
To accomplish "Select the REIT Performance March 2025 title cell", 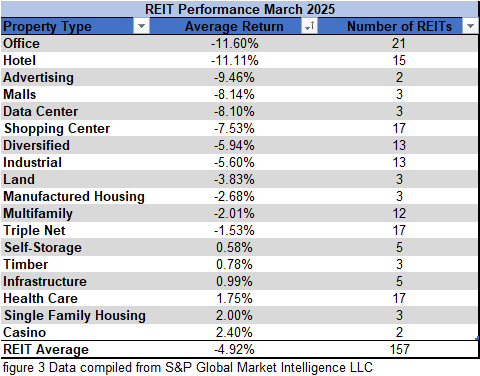I will tap(240, 9).
